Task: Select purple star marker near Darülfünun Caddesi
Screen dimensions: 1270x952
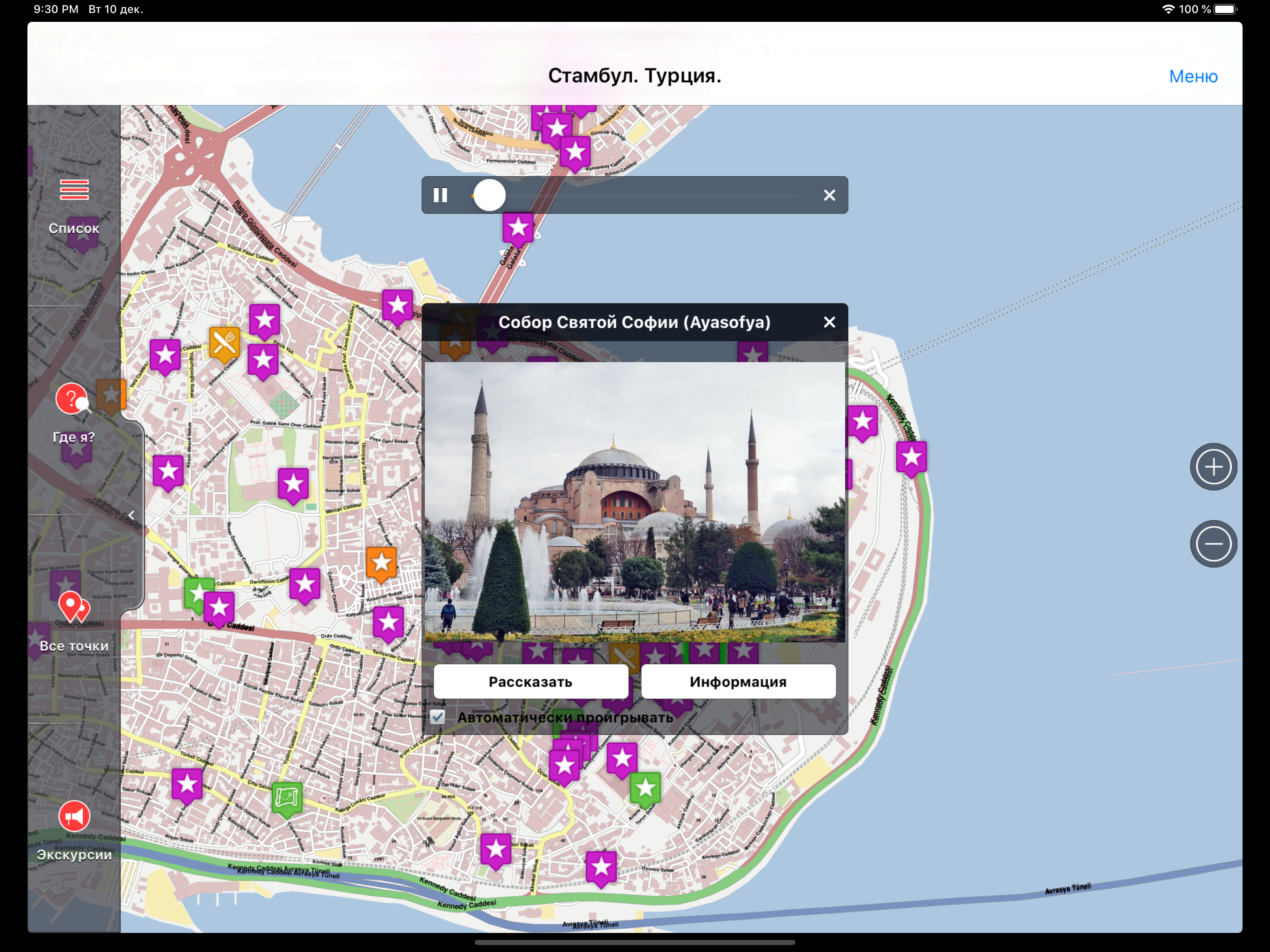Action: pos(305,587)
